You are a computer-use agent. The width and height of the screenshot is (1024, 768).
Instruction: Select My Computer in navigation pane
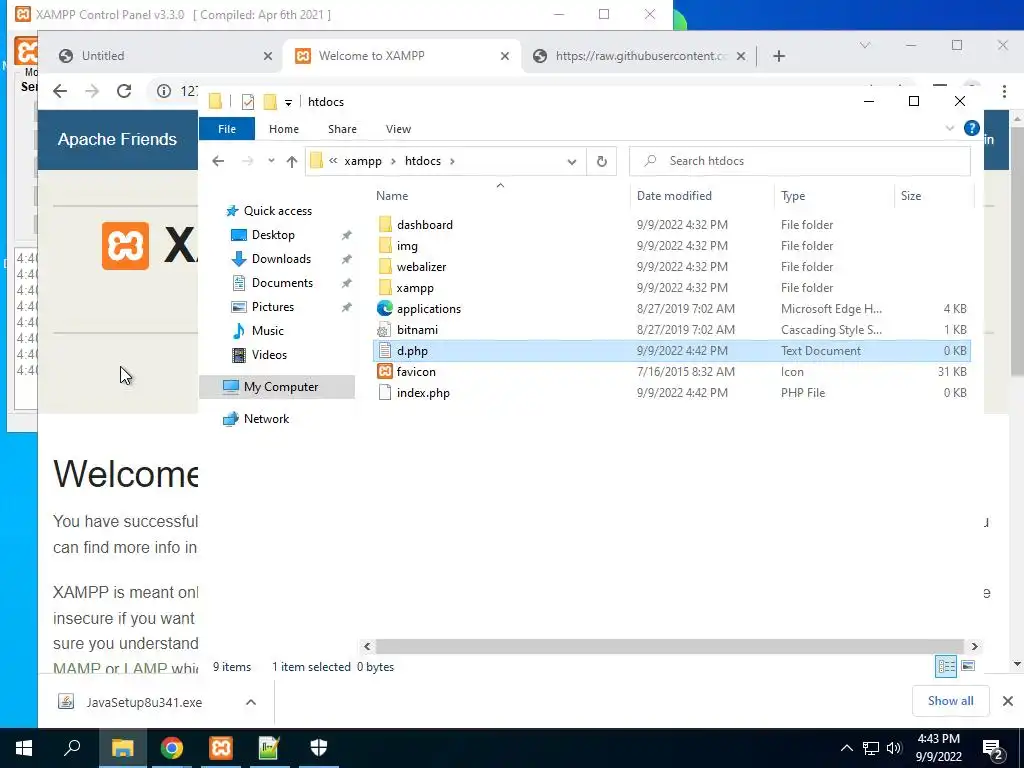coord(277,387)
